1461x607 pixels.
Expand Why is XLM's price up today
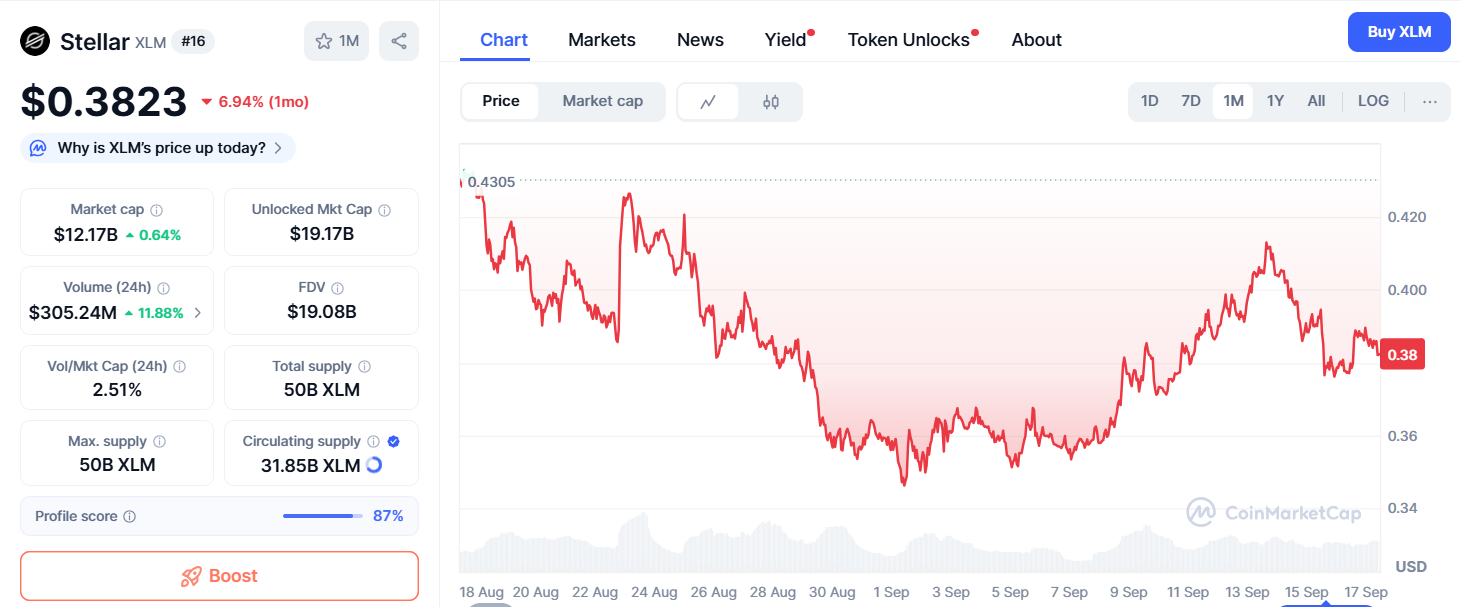click(158, 148)
